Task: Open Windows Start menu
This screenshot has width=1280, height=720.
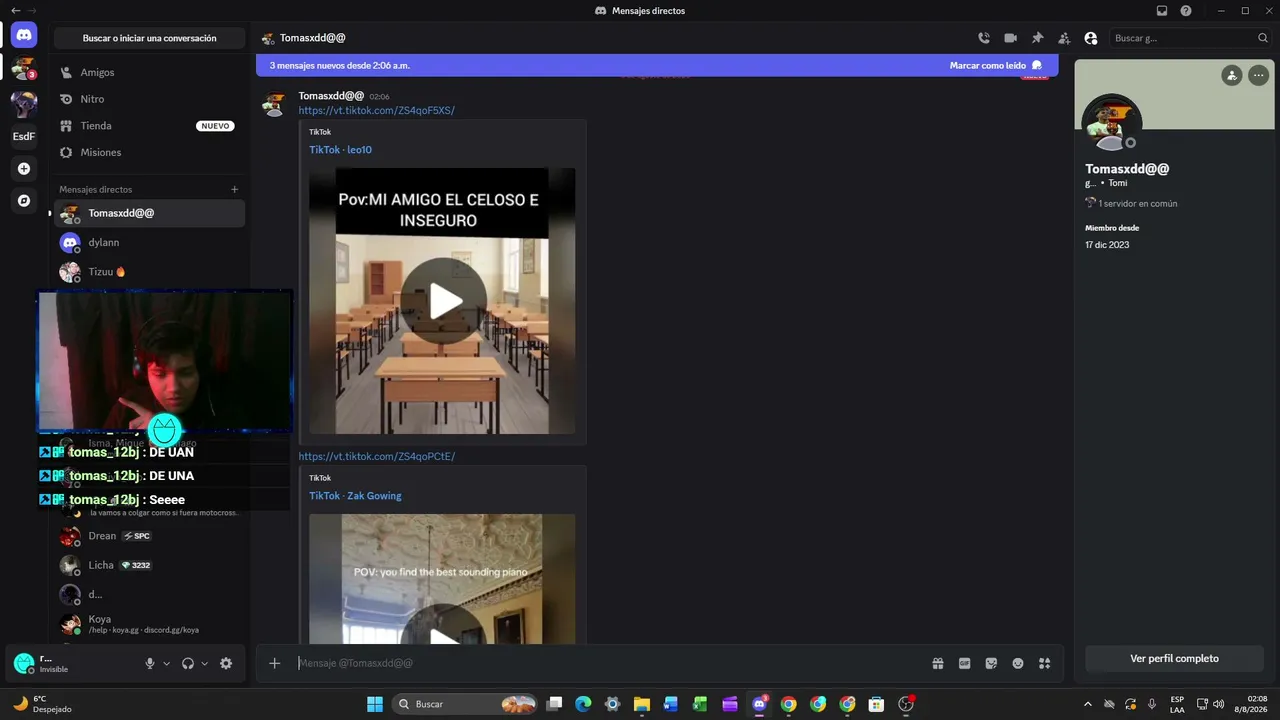Action: [375, 704]
